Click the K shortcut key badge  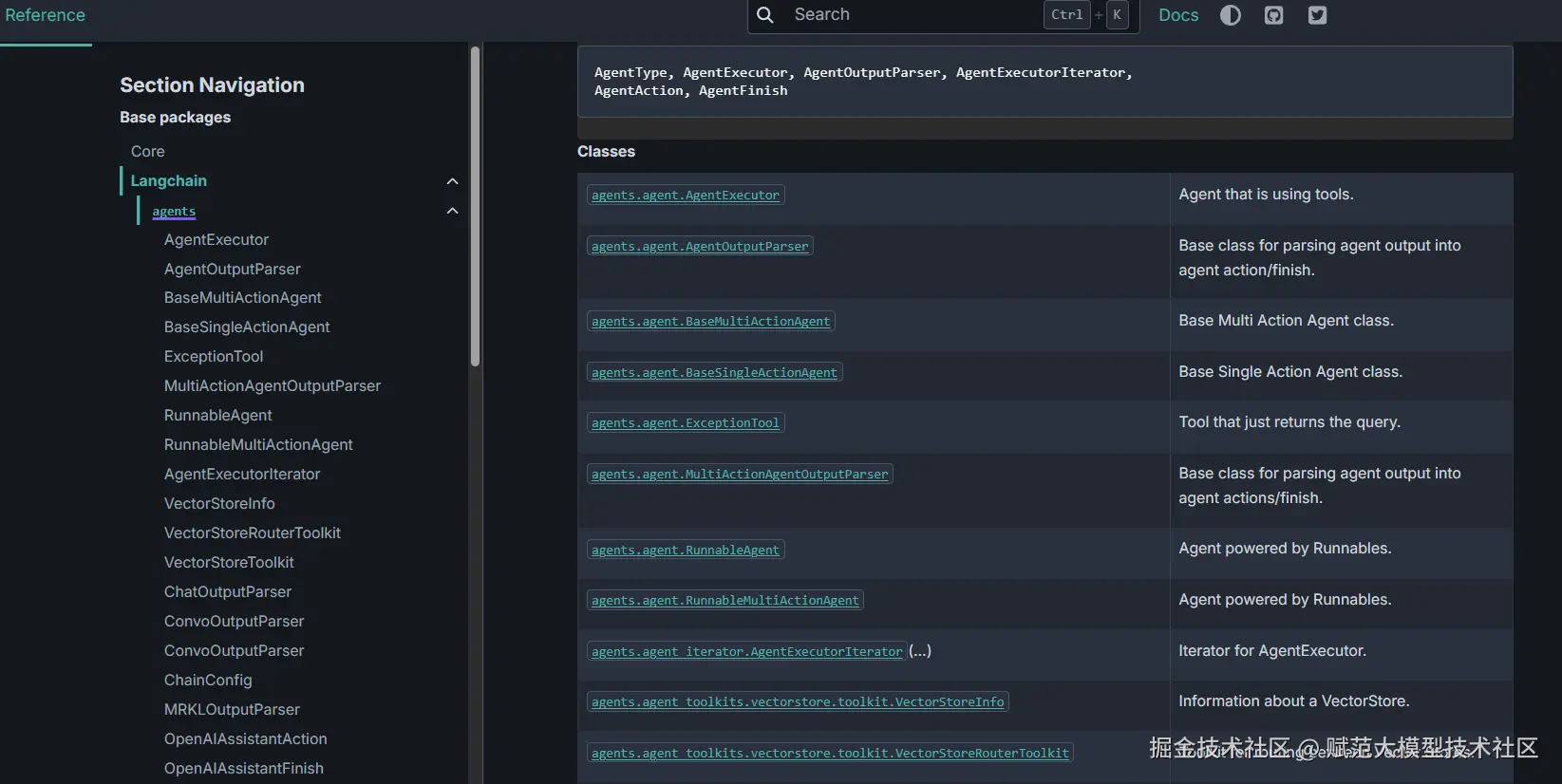click(1117, 15)
